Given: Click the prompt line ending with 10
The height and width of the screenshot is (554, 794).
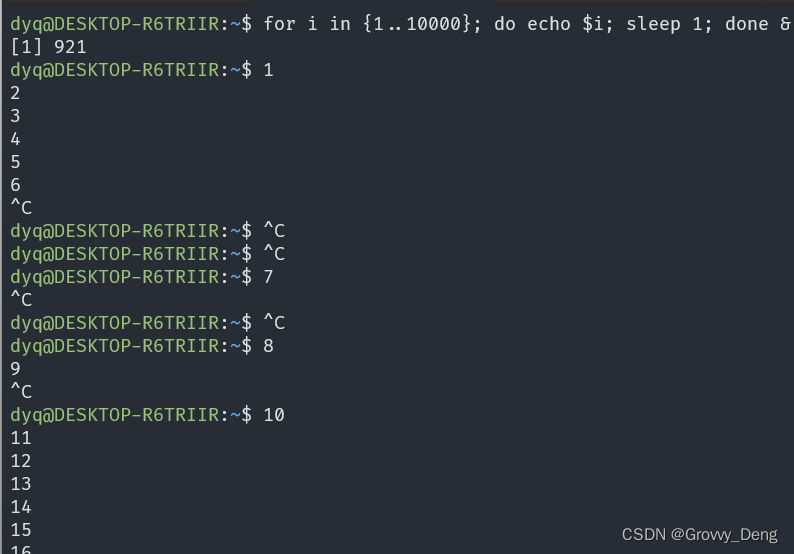Looking at the screenshot, I should 147,415.
